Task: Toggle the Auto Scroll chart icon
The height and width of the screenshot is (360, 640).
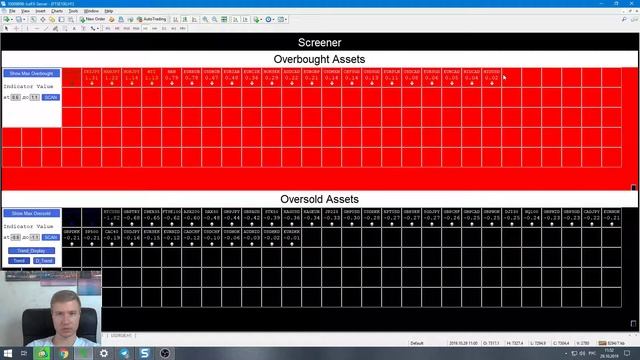Action: pyautogui.click(x=236, y=19)
